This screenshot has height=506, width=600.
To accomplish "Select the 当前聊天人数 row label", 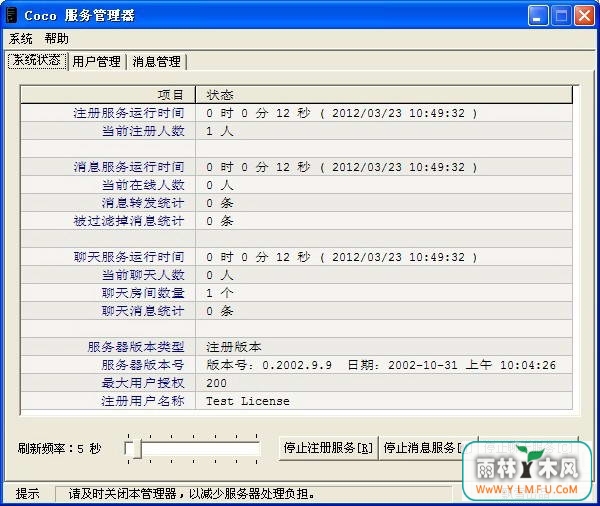I will (x=143, y=275).
